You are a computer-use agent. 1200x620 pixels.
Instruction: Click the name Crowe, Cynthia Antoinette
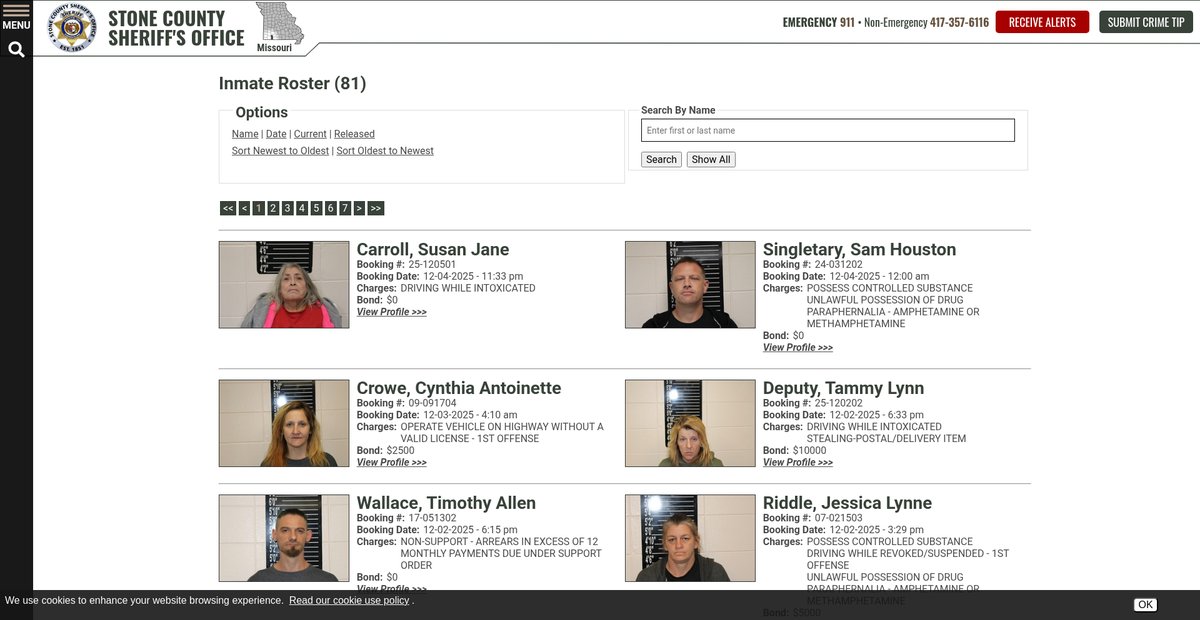459,388
